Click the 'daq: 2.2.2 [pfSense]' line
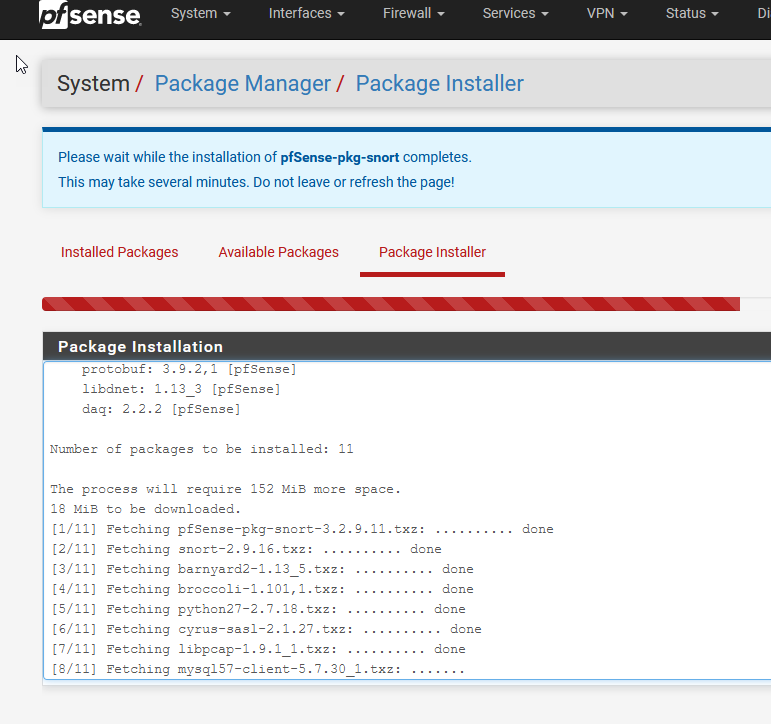 click(x=161, y=409)
